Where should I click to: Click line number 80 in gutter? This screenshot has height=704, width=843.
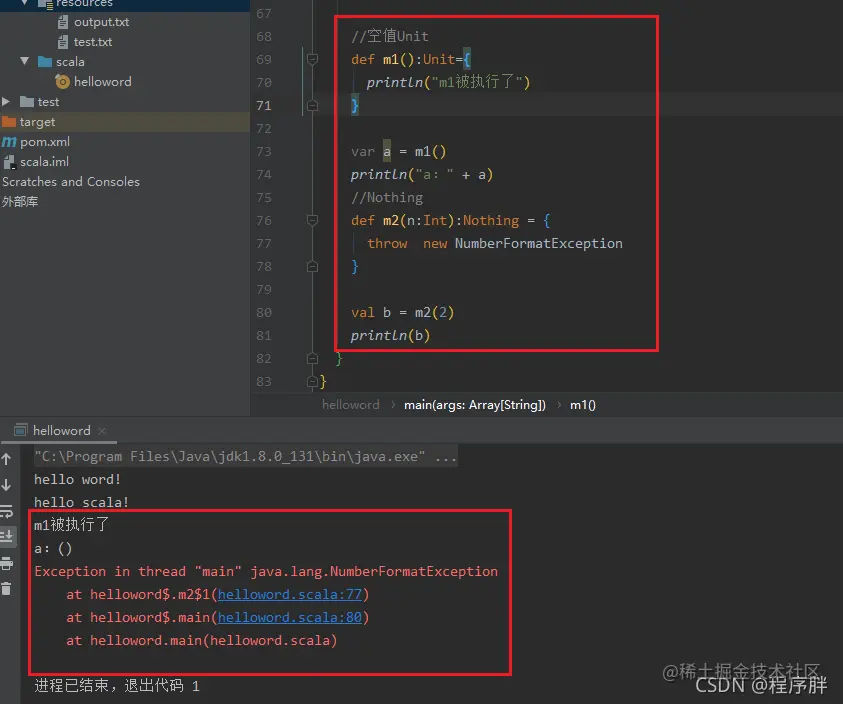tap(264, 312)
